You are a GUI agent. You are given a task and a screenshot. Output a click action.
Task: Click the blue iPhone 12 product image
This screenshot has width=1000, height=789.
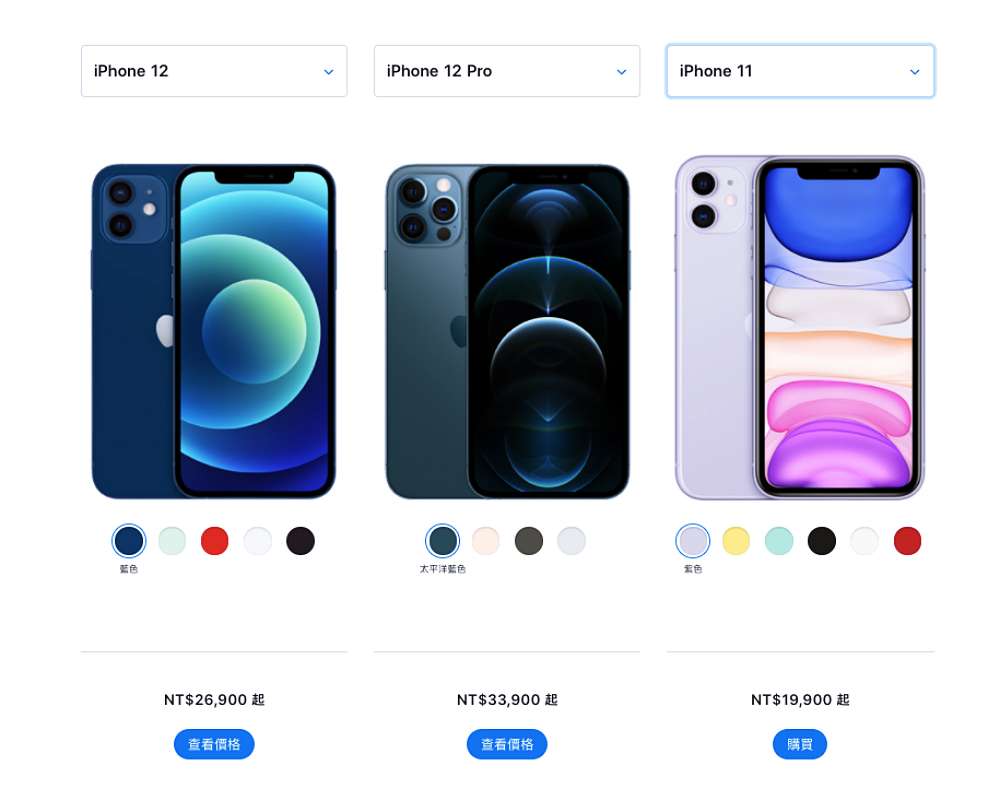[x=214, y=332]
